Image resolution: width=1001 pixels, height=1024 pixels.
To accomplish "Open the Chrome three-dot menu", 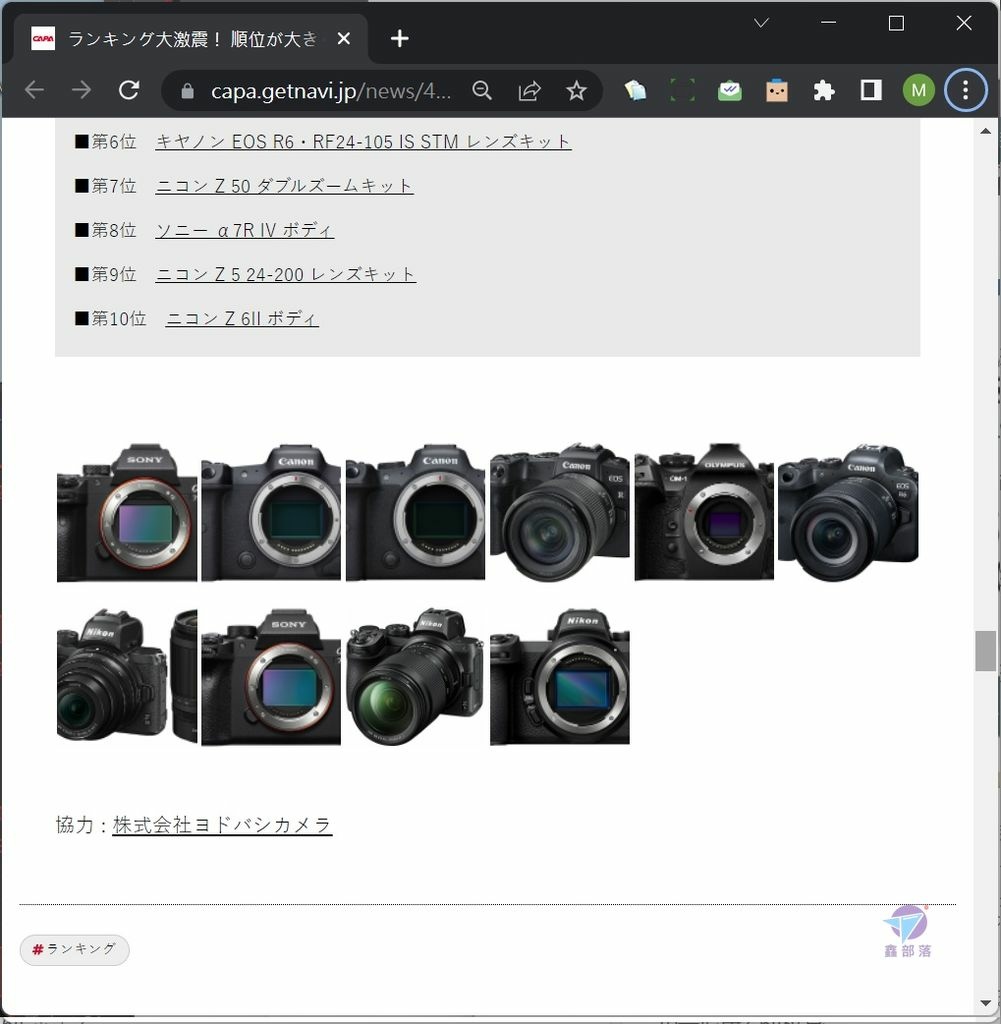I will [965, 90].
